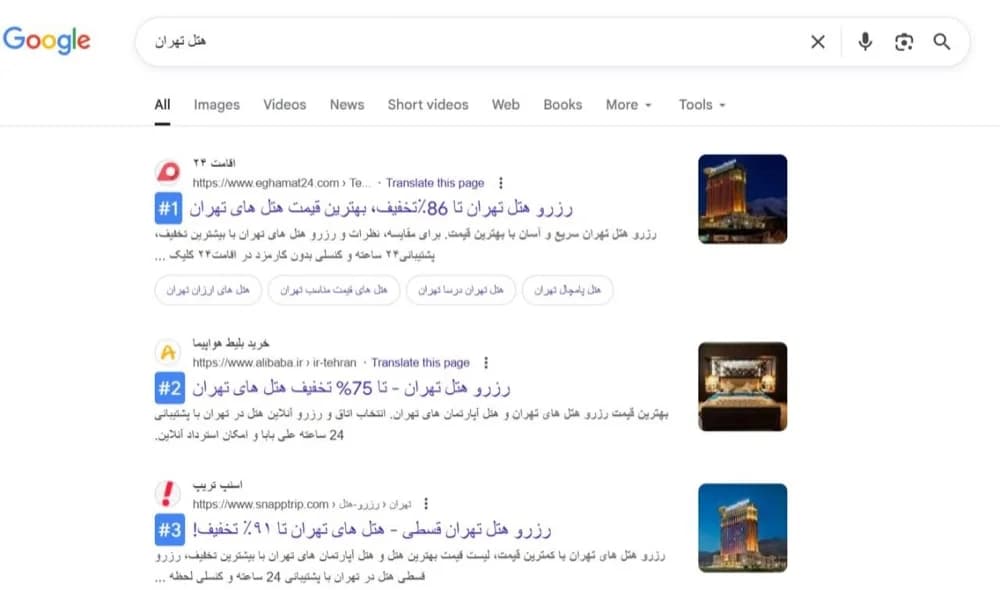Click site name 'اقامت ۲۴'
The width and height of the screenshot is (1000, 590).
214,163
